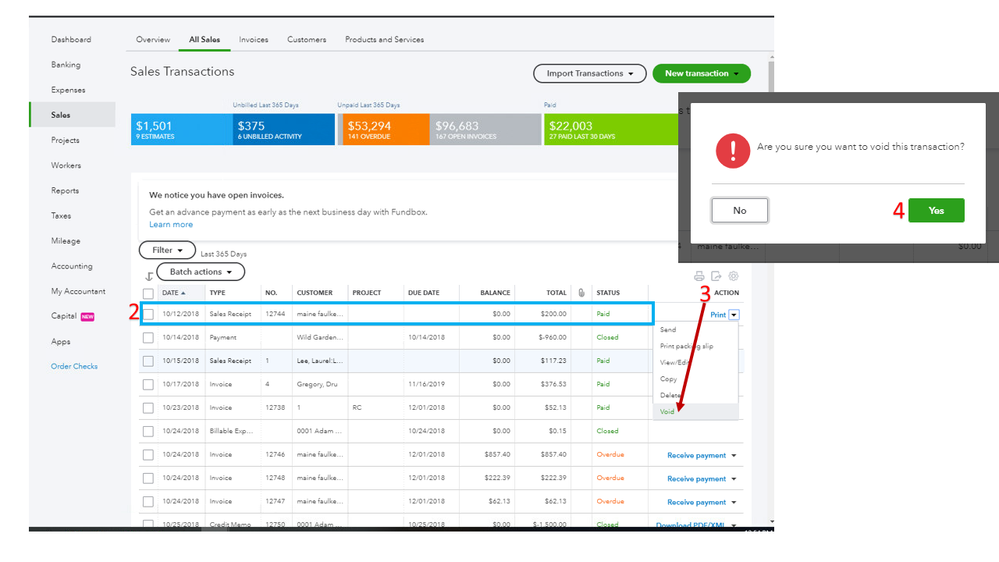Cancel void with the No button
The width and height of the screenshot is (999, 562).
click(x=740, y=210)
